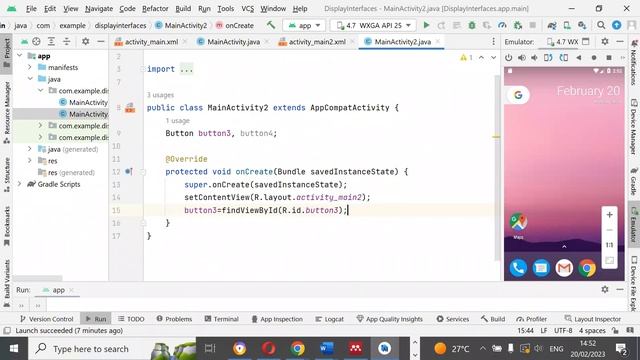Viewport: 640px width, 360px height.
Task: Open the Phone app on emulator
Action: (x=518, y=268)
